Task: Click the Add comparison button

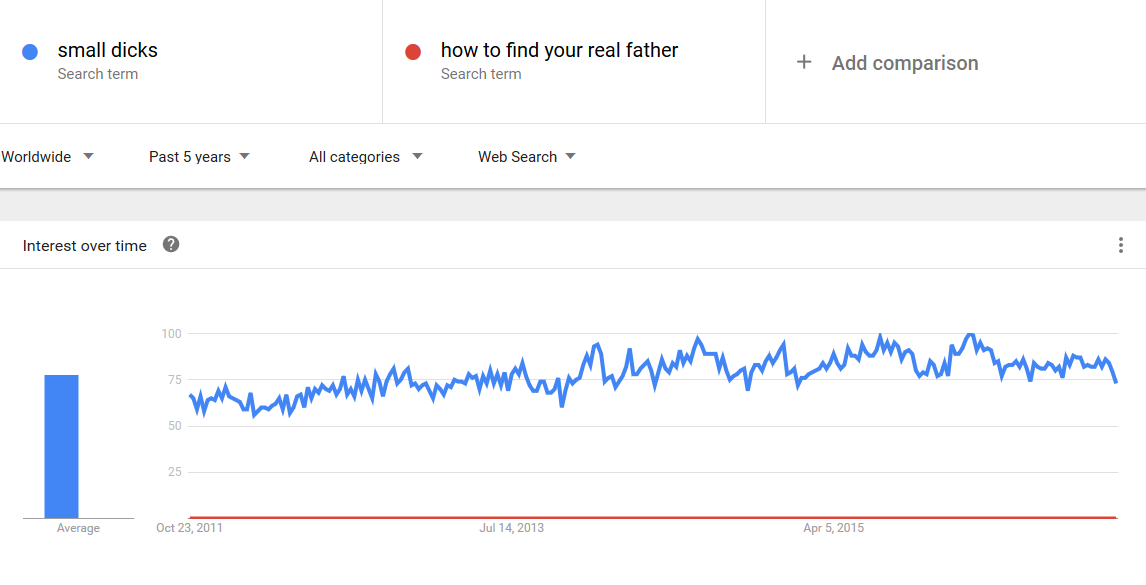Action: pos(887,63)
